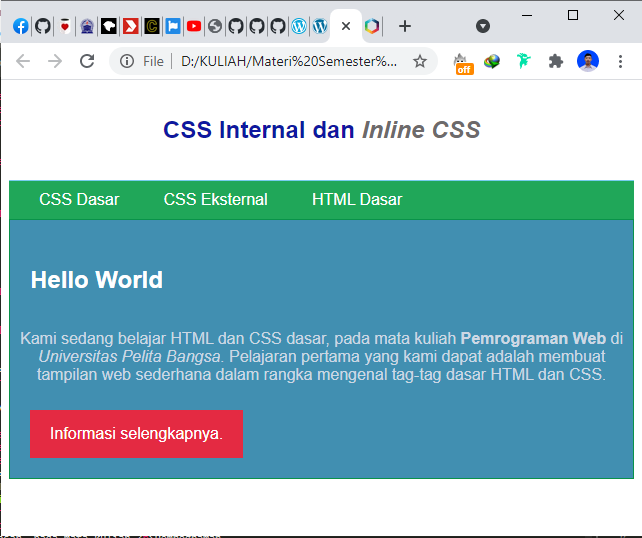Image resolution: width=642 pixels, height=538 pixels.
Task: Click the bold Pemrograman Web text
Action: click(533, 339)
